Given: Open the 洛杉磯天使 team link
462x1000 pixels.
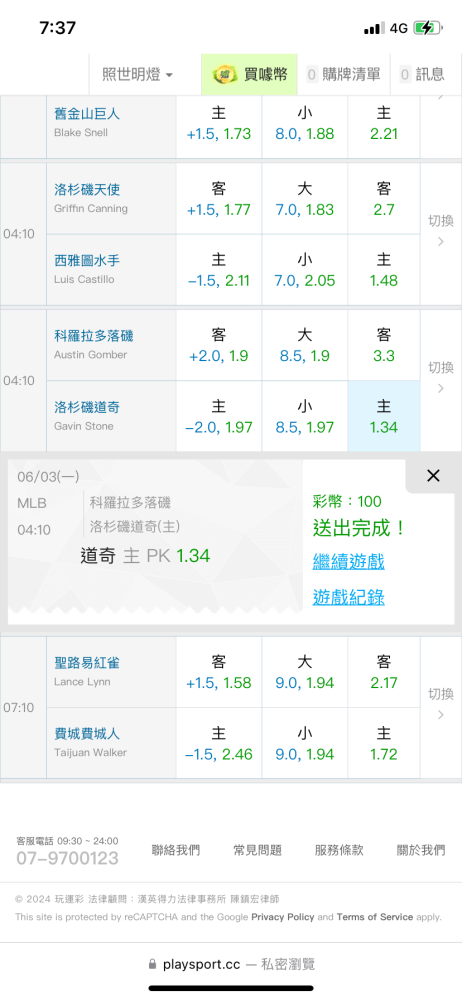Looking at the screenshot, I should pyautogui.click(x=87, y=189).
